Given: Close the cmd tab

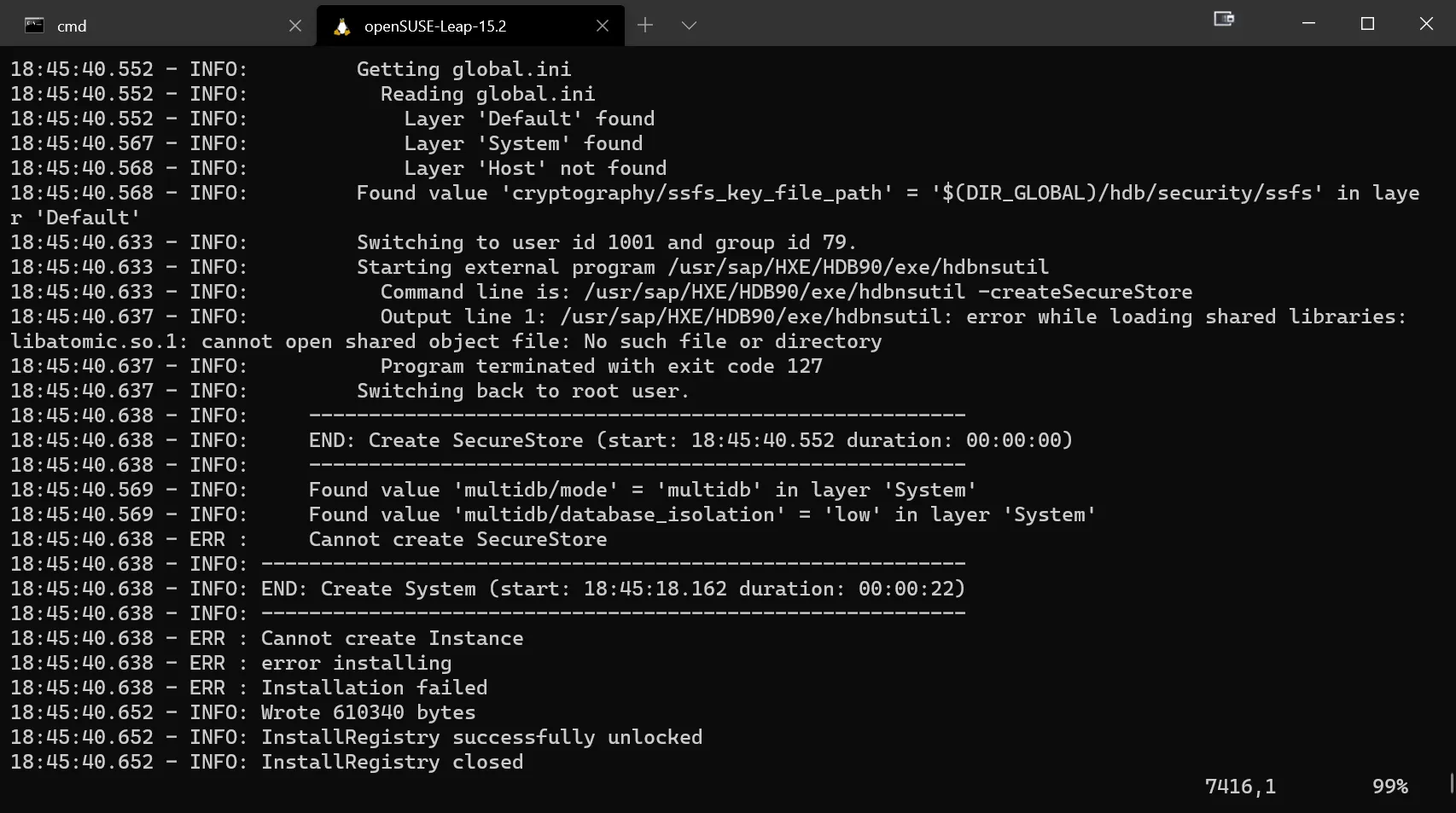Looking at the screenshot, I should 295,26.
